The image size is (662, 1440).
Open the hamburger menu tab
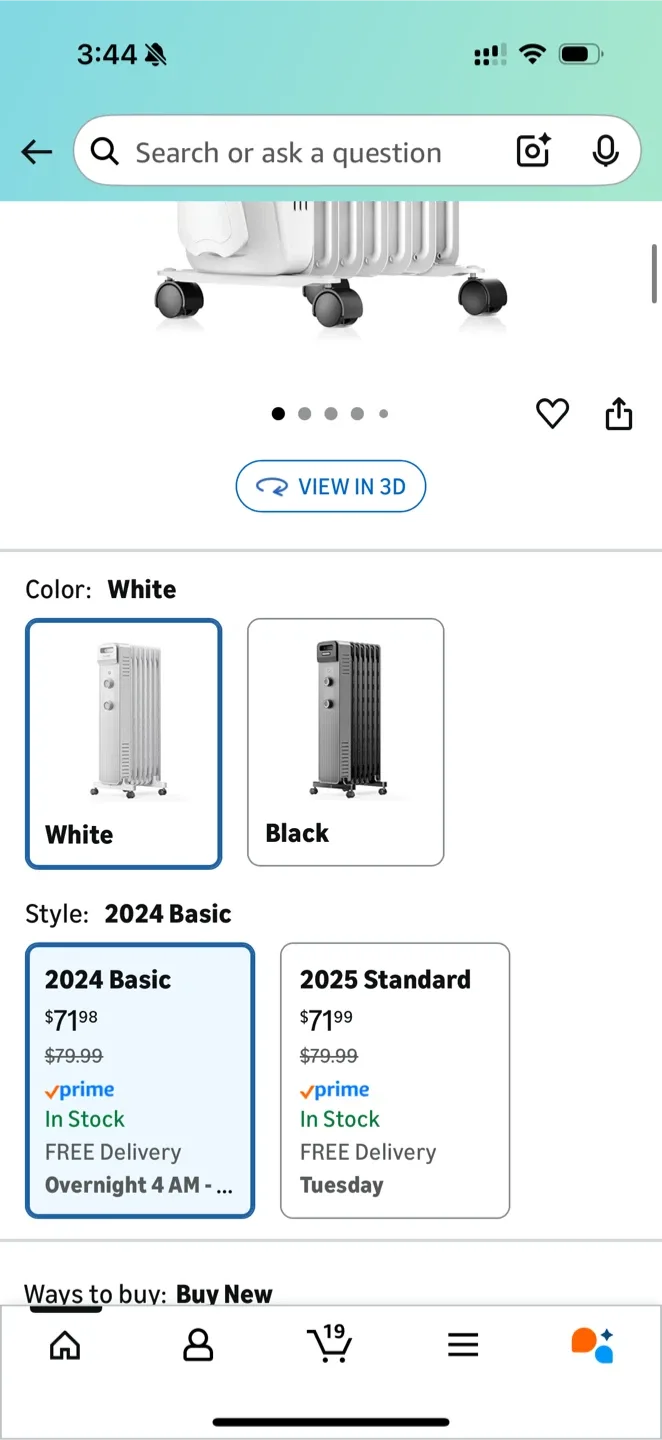(x=463, y=1345)
